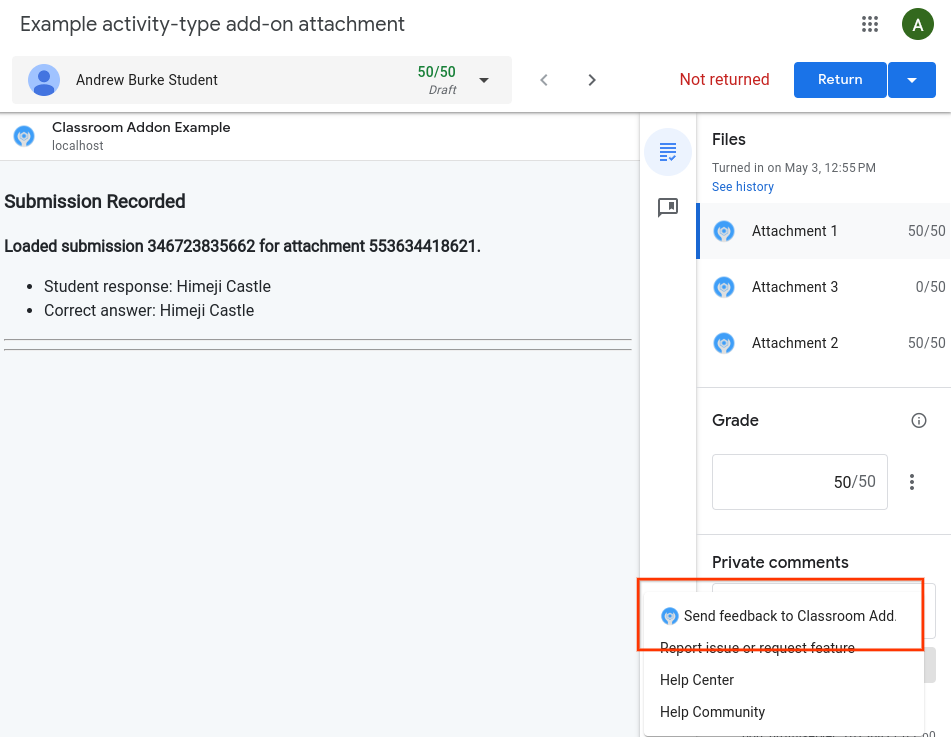
Task: Click inside the grade input field
Action: pyautogui.click(x=800, y=481)
